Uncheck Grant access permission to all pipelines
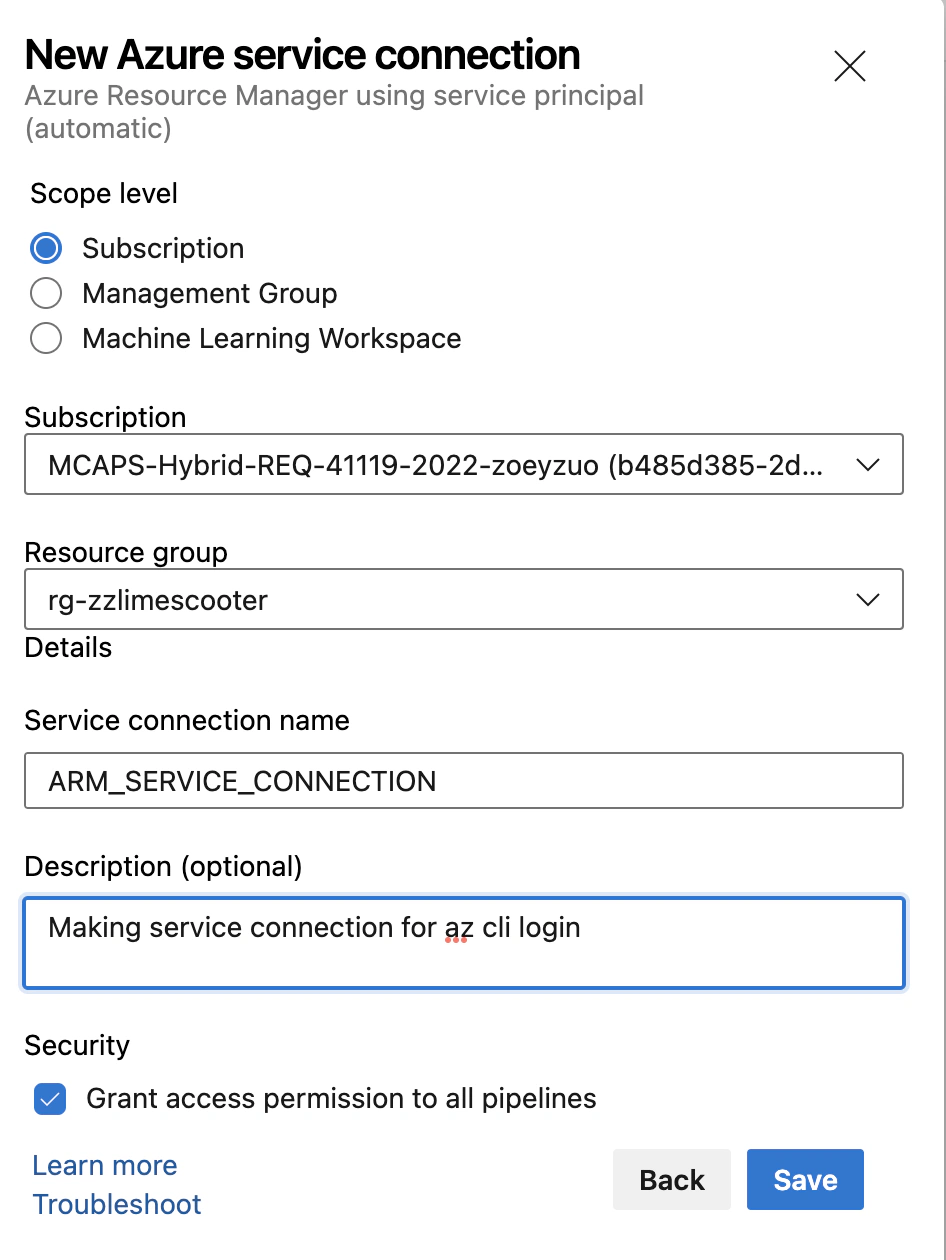Image resolution: width=946 pixels, height=1260 pixels. [x=50, y=1099]
